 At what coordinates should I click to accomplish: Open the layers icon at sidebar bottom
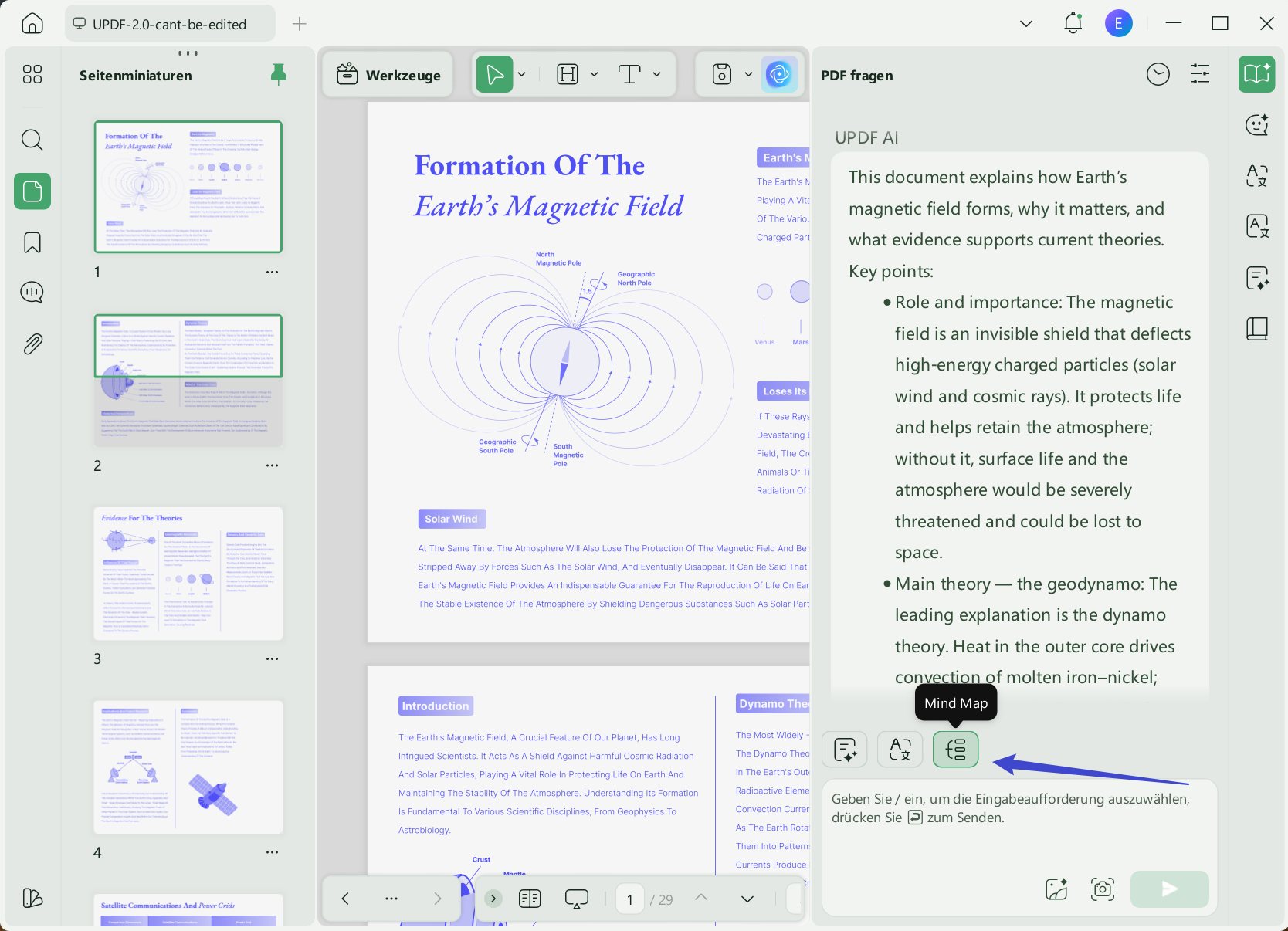pos(32,897)
